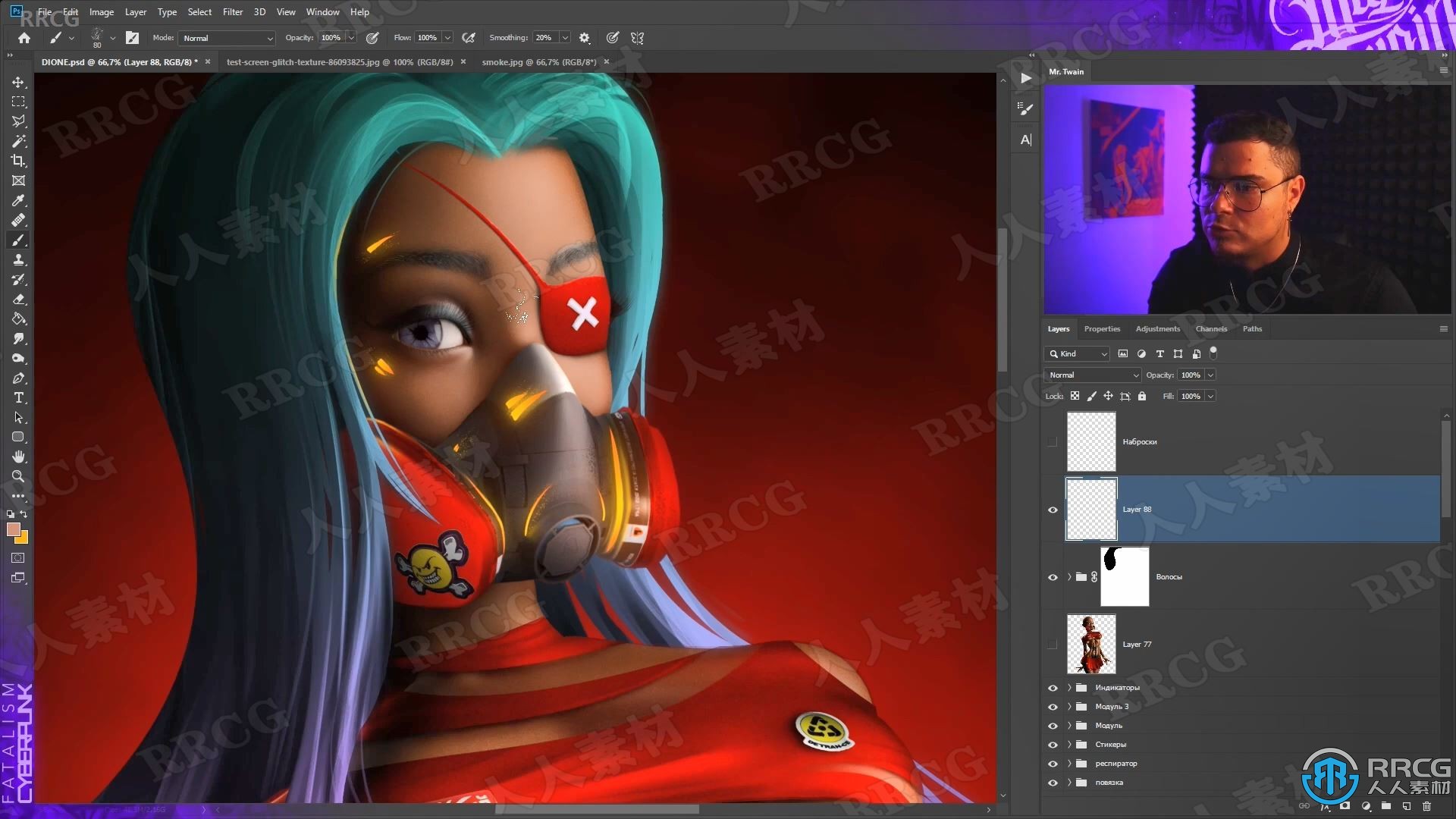Open the brush settings panel icon
This screenshot has height=819, width=1456.
[132, 38]
